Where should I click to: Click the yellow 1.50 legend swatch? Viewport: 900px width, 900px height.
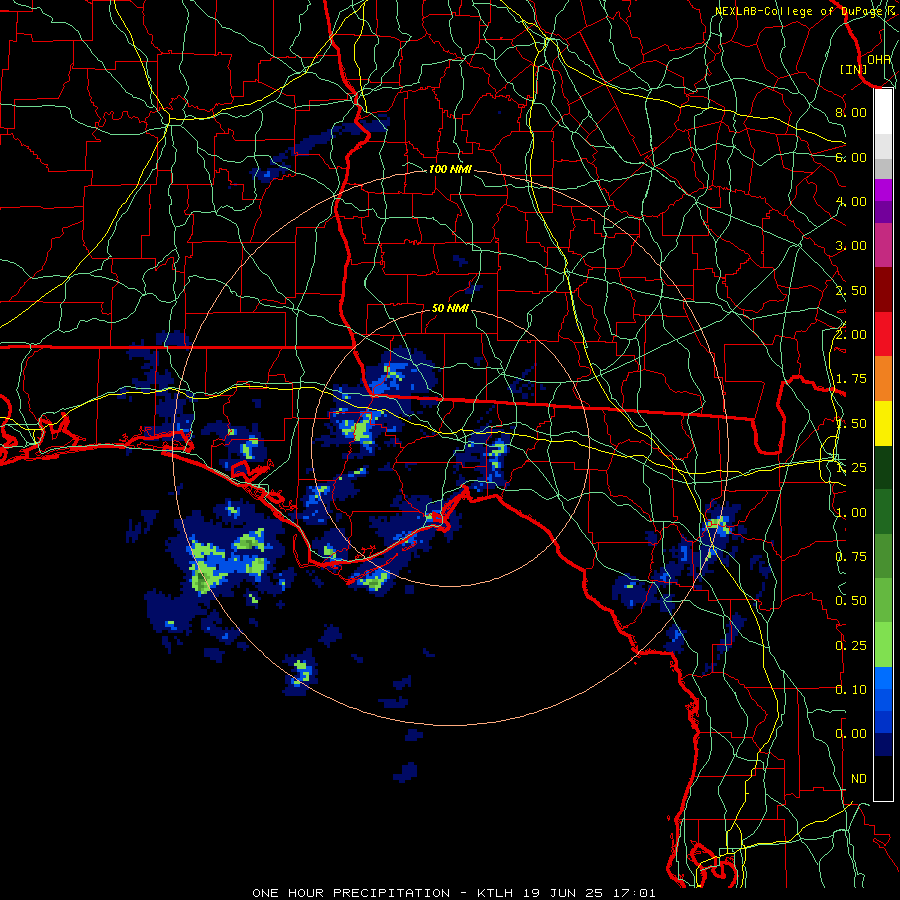click(883, 423)
